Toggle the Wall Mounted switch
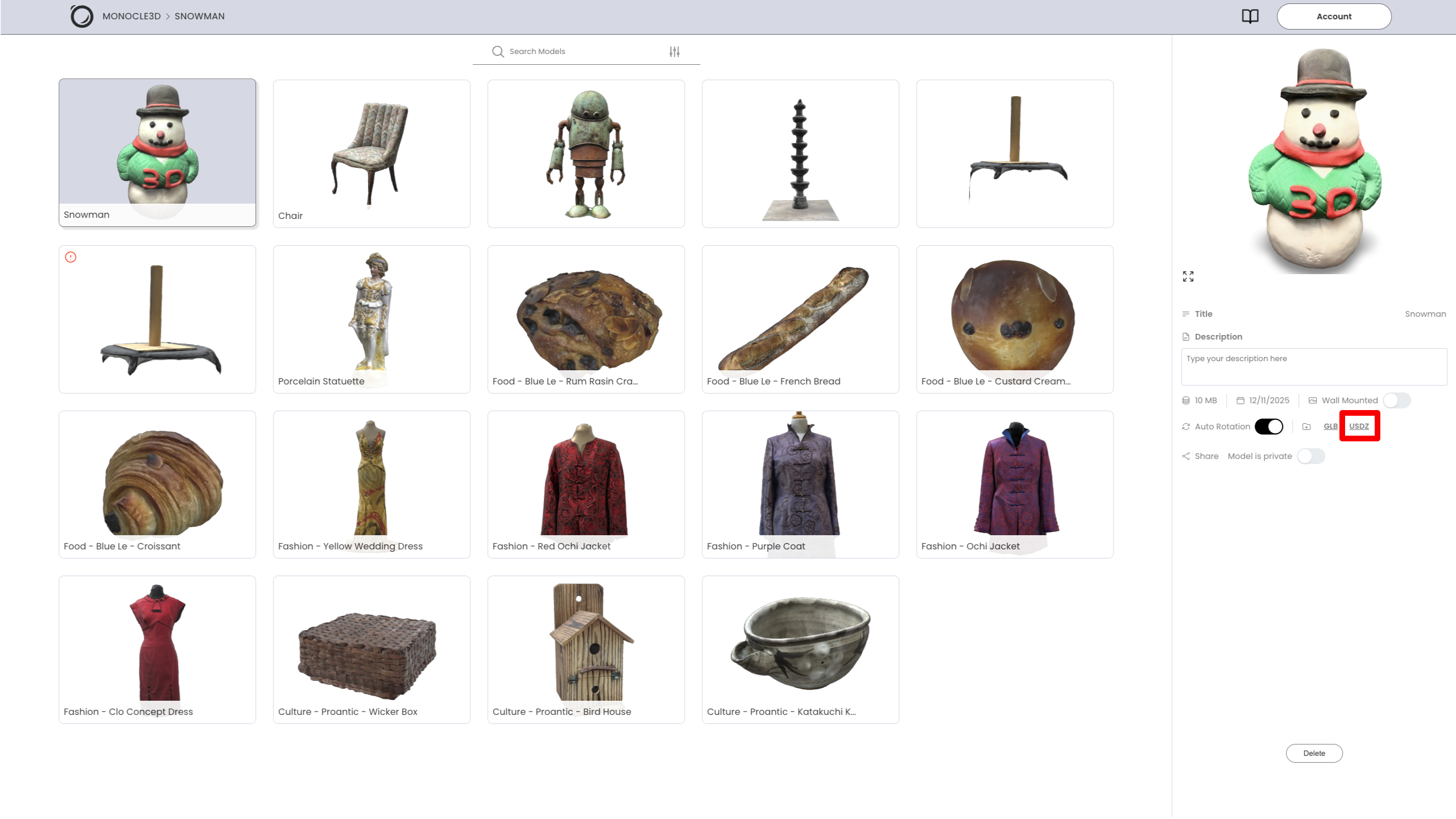The height and width of the screenshot is (819, 1456). point(1396,400)
